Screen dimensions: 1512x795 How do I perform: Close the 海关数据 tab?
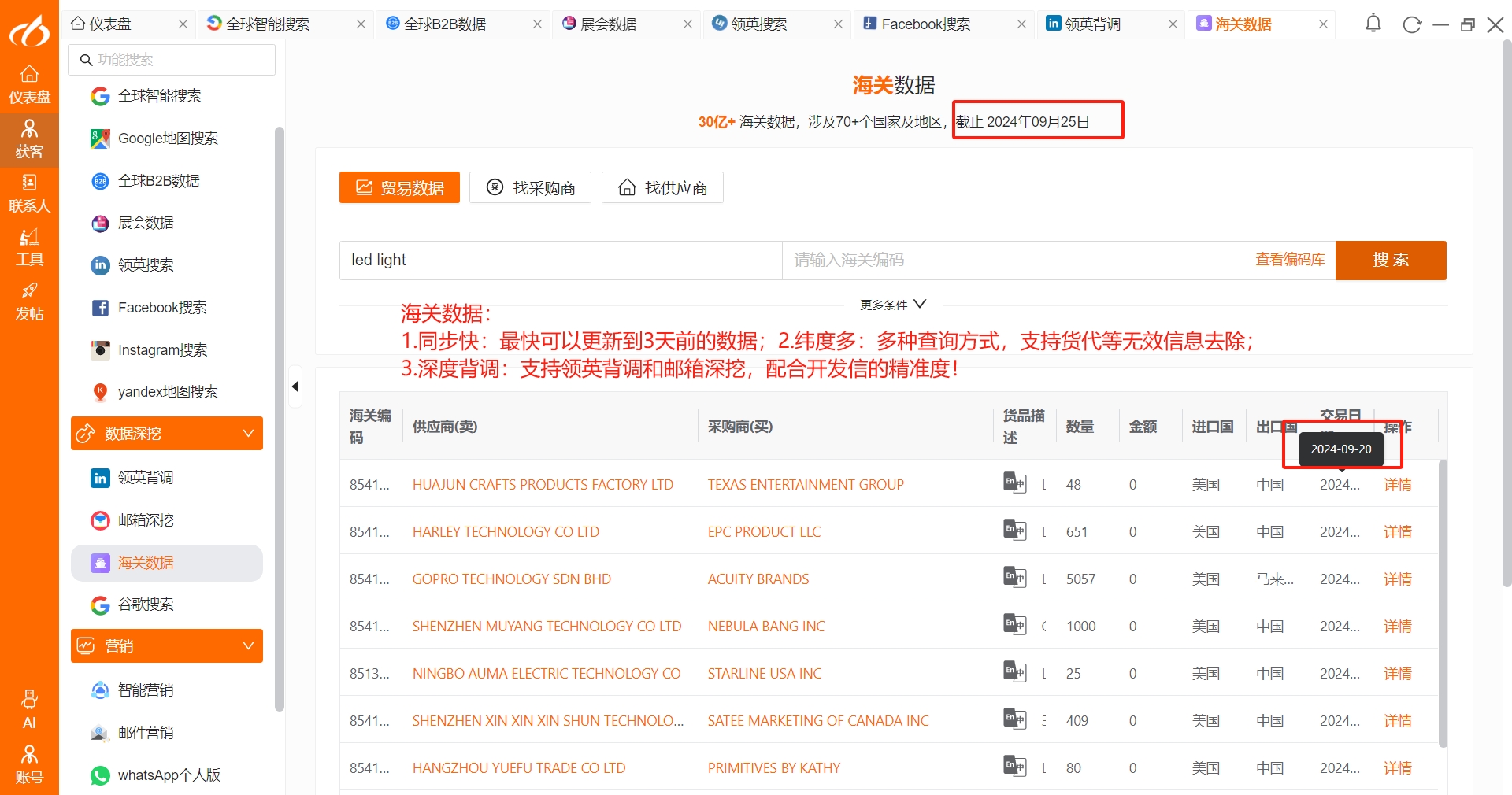pyautogui.click(x=1324, y=24)
